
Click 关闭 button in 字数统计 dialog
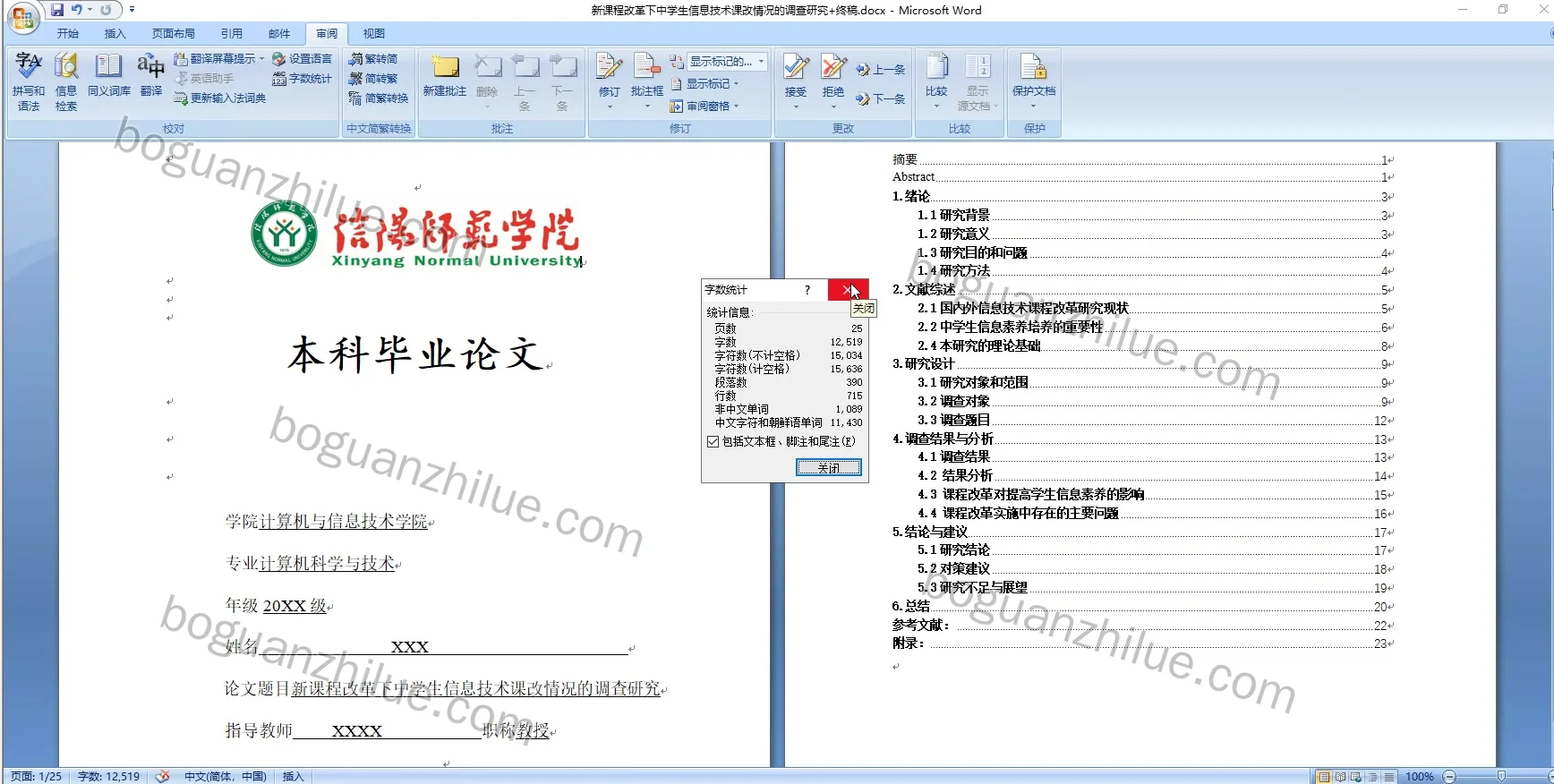click(x=829, y=467)
